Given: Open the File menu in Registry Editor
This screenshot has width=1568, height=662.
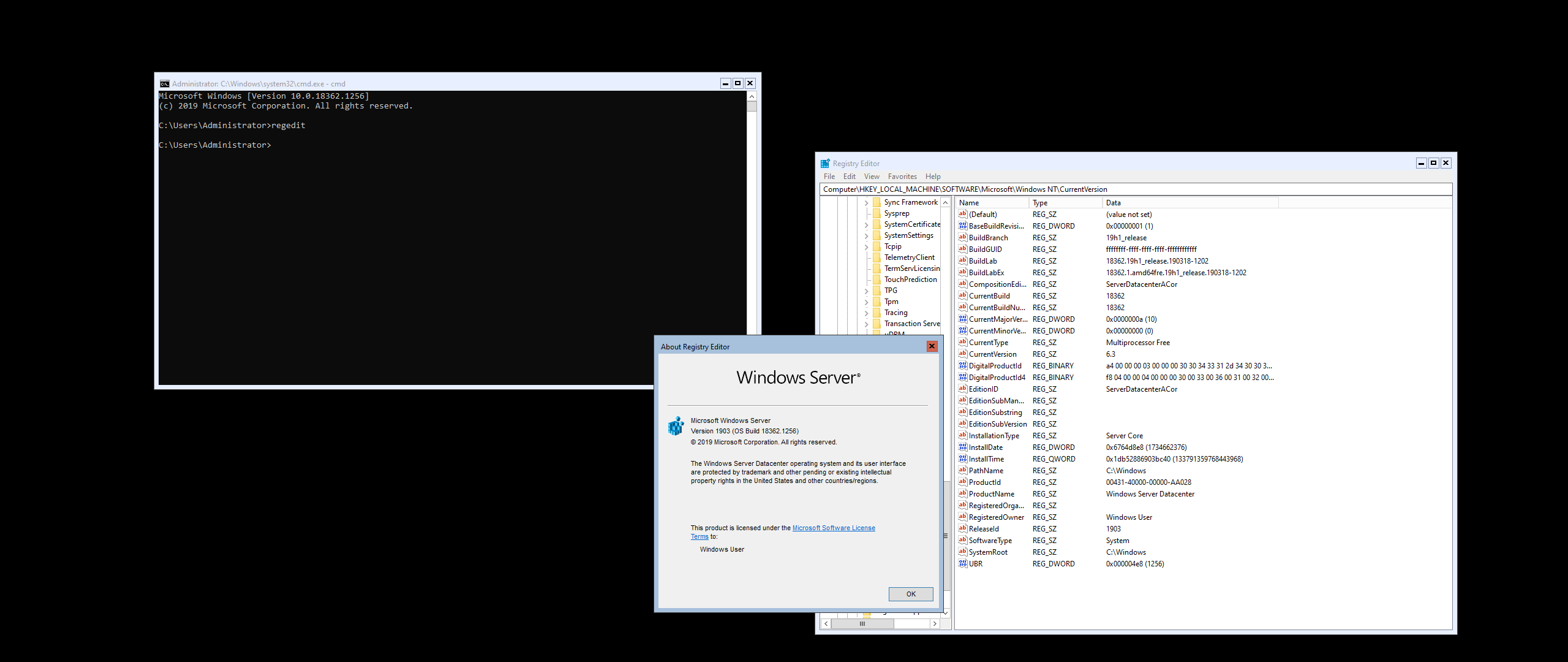Looking at the screenshot, I should pos(829,177).
